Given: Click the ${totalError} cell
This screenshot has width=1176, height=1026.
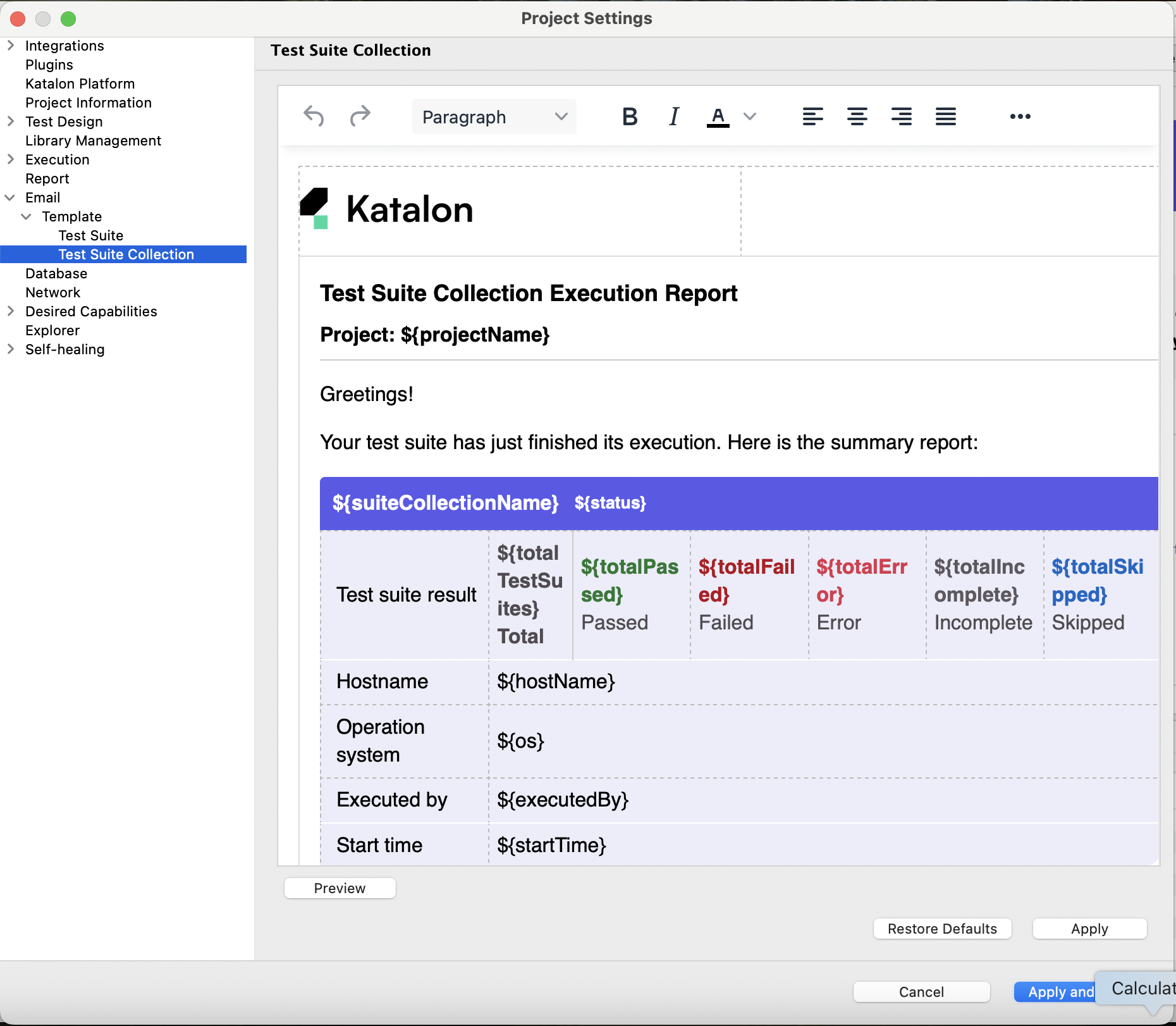Looking at the screenshot, I should click(867, 595).
